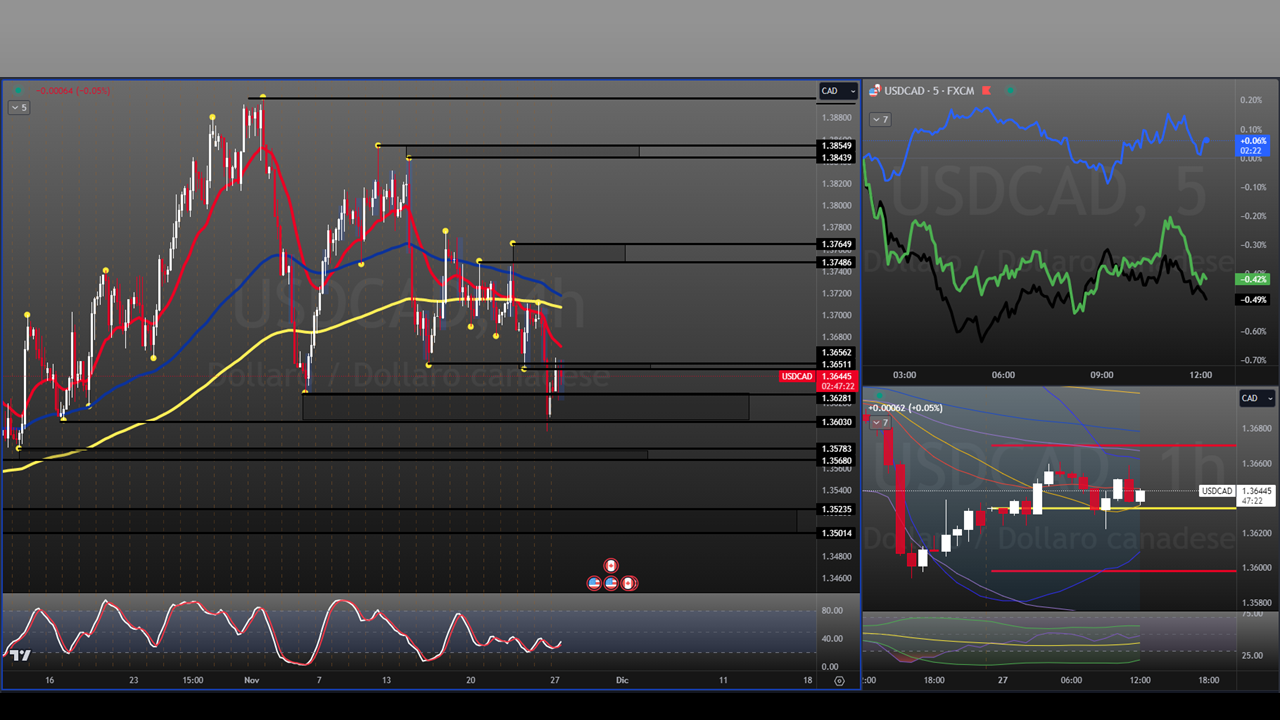Click 1.38439 price level label
The image size is (1280, 720).
click(836, 158)
